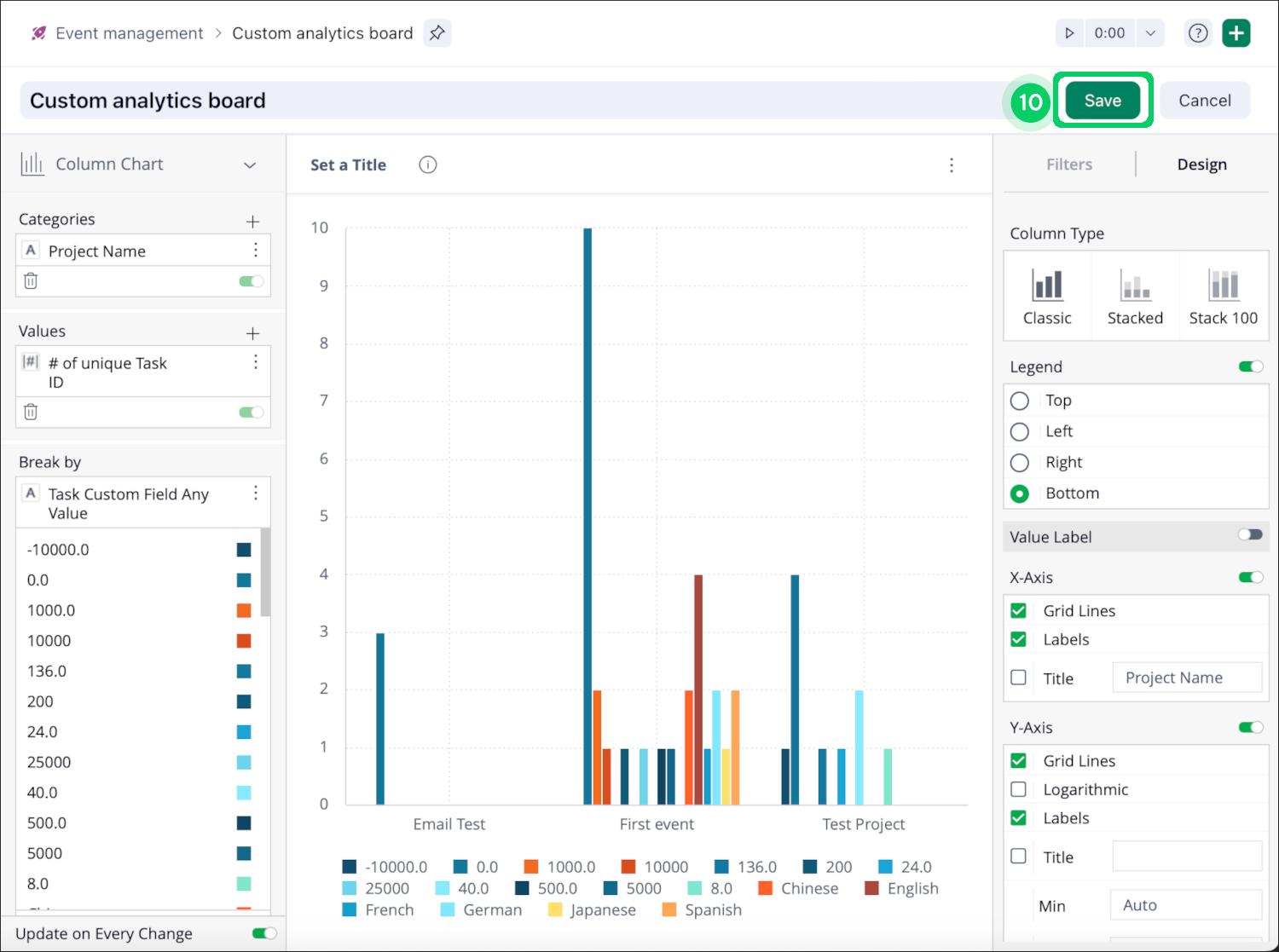
Task: Open the help question mark icon
Action: (1198, 33)
